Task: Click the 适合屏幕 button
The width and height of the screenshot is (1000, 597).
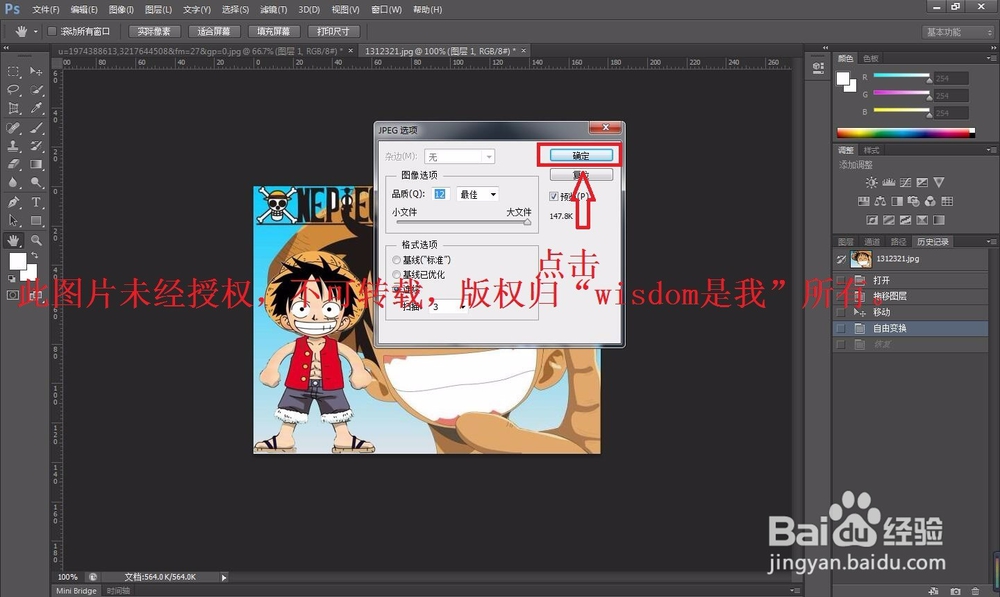Action: point(214,31)
